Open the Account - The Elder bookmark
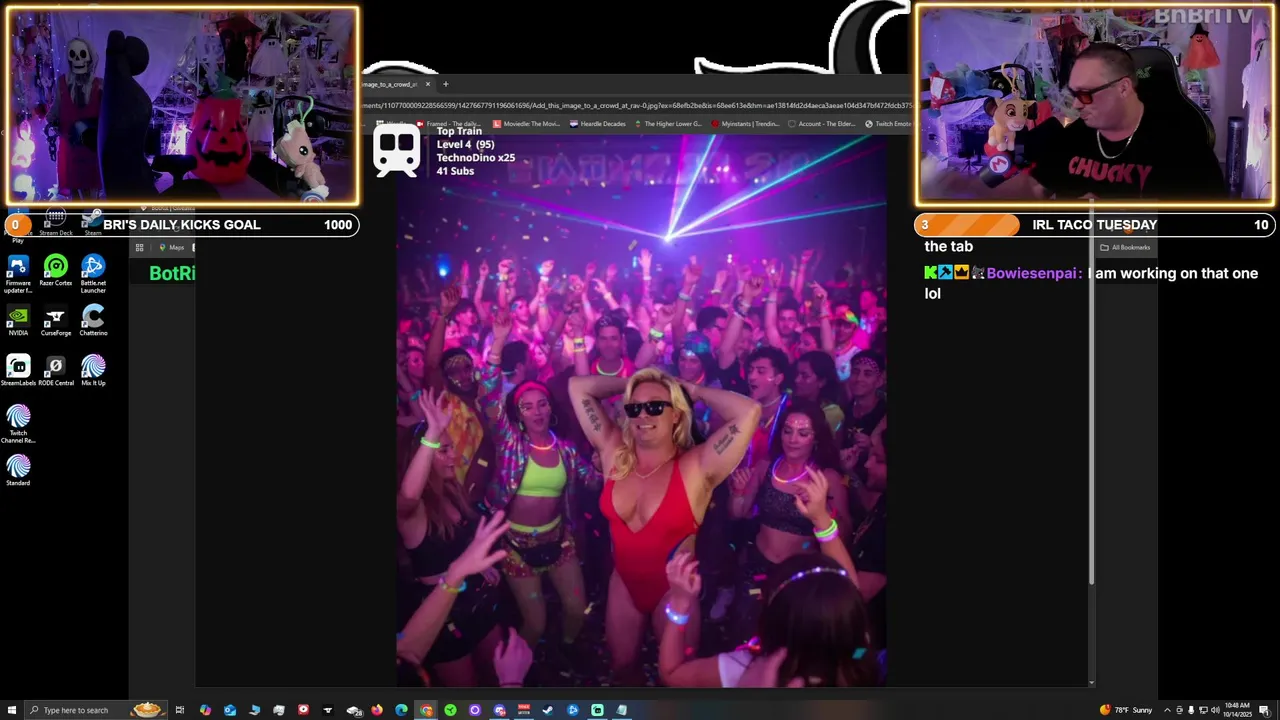1280x720 pixels. [x=823, y=124]
